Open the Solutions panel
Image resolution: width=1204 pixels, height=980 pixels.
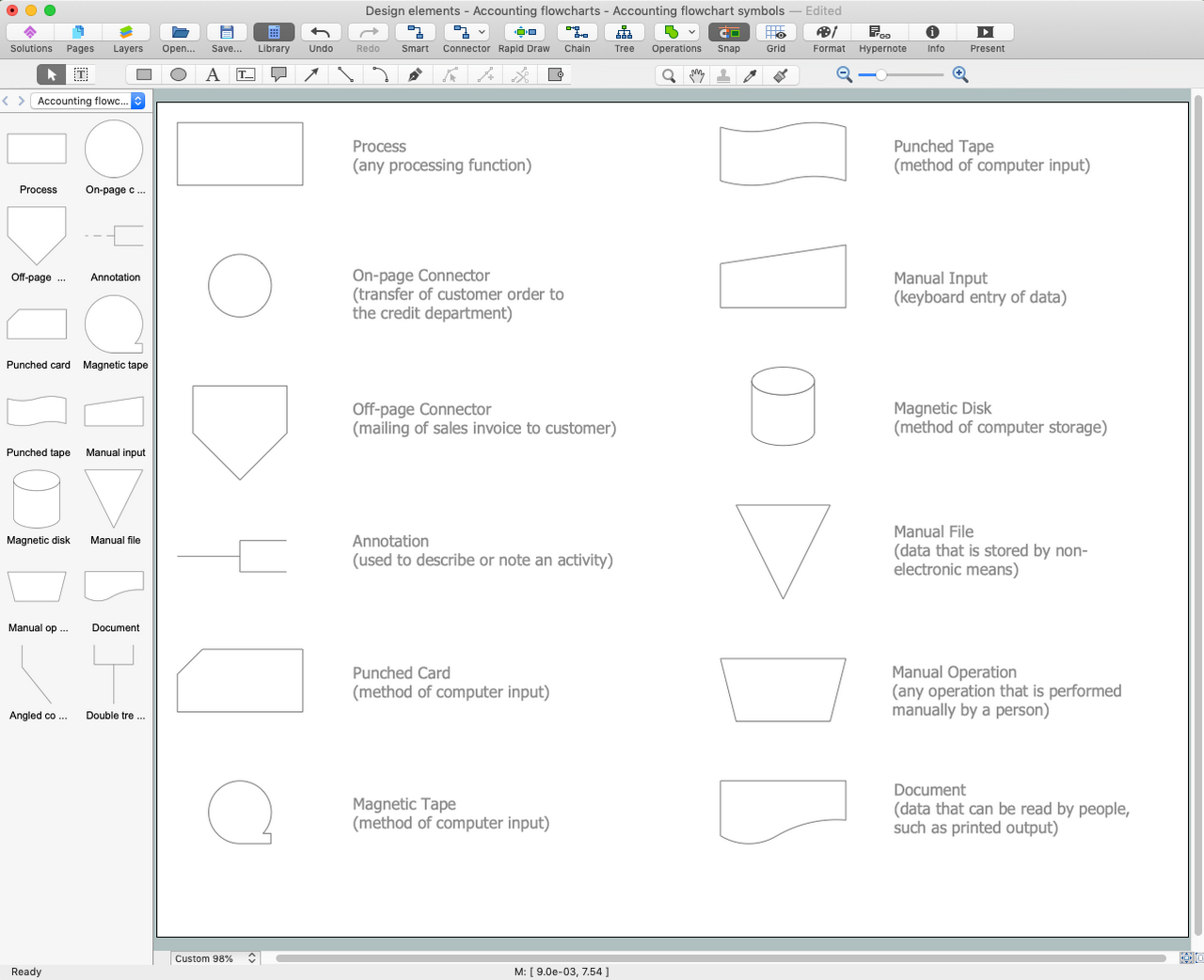pos(31,33)
